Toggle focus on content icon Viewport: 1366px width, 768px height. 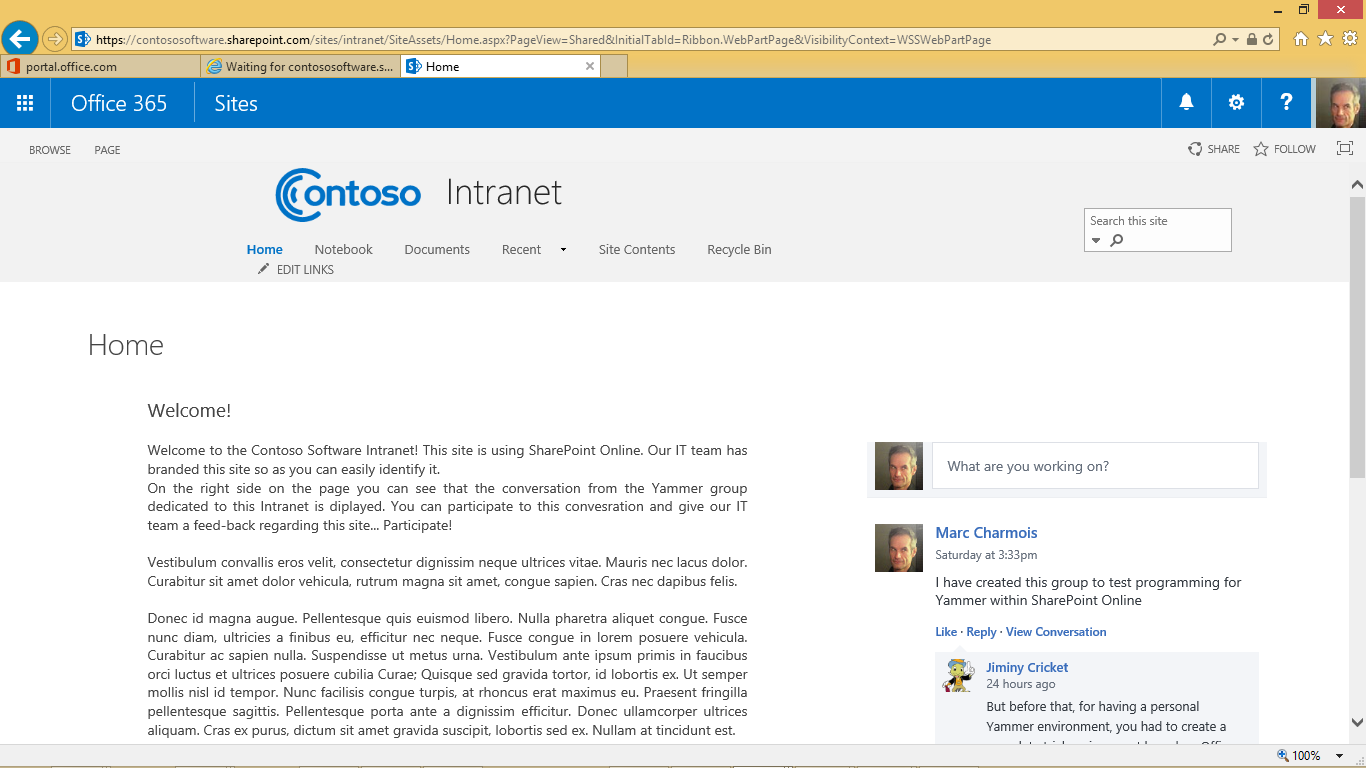coord(1345,149)
